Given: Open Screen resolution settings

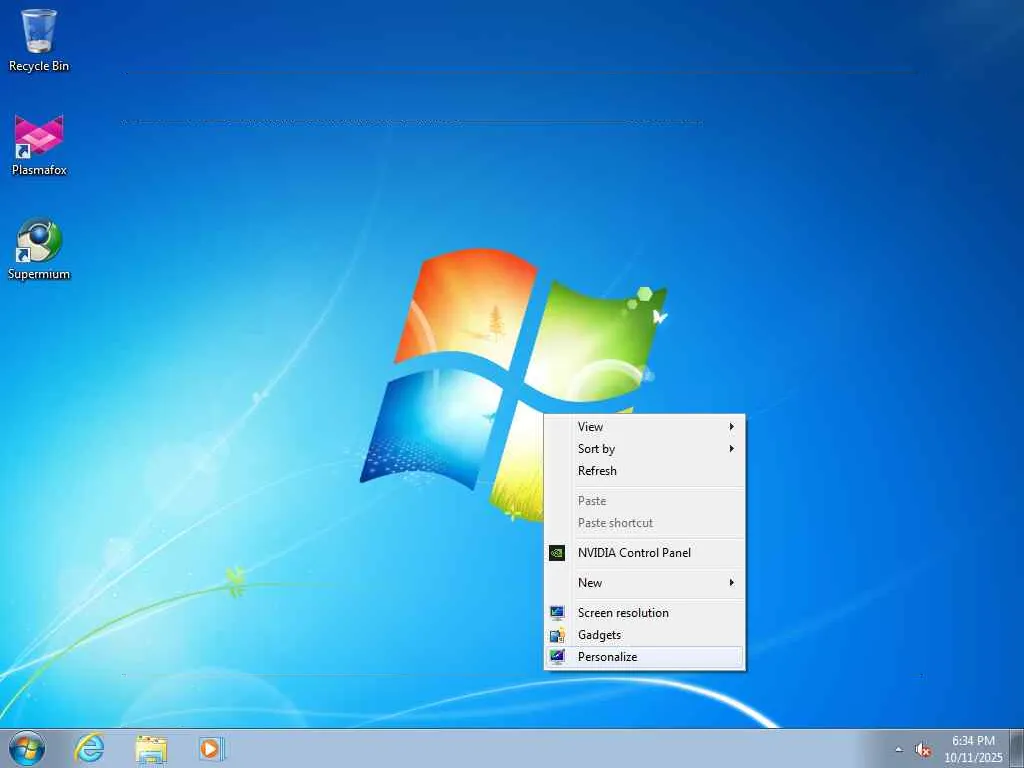Looking at the screenshot, I should pos(645,613).
